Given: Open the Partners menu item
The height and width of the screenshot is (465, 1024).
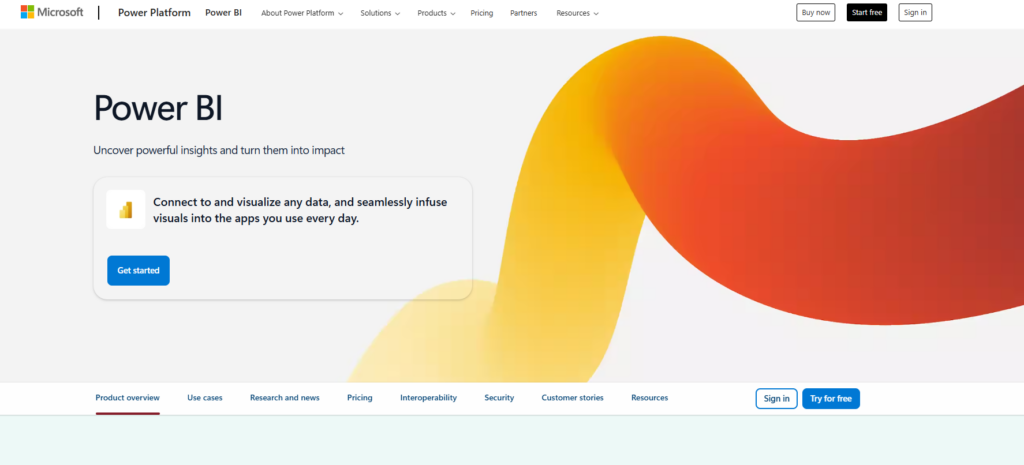Looking at the screenshot, I should (x=523, y=13).
